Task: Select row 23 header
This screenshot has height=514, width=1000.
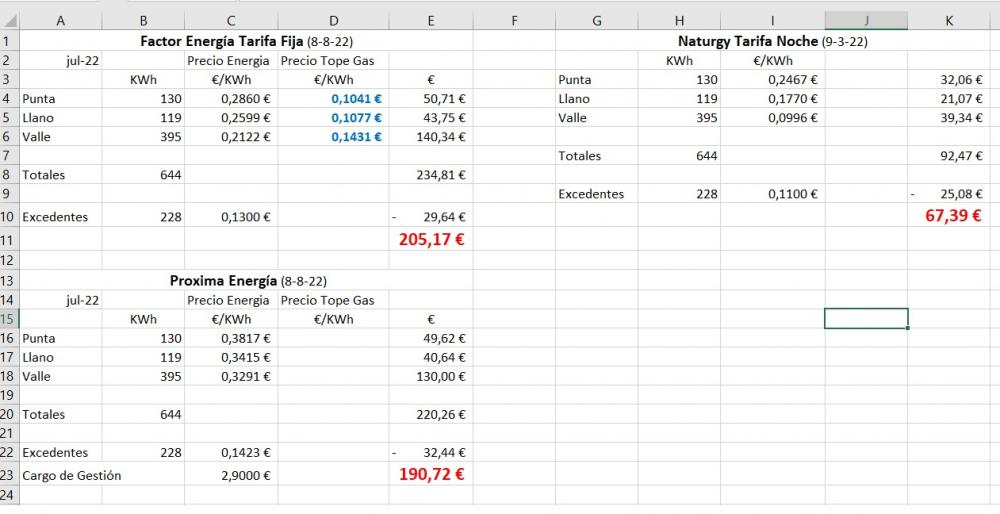Action: click(x=10, y=475)
